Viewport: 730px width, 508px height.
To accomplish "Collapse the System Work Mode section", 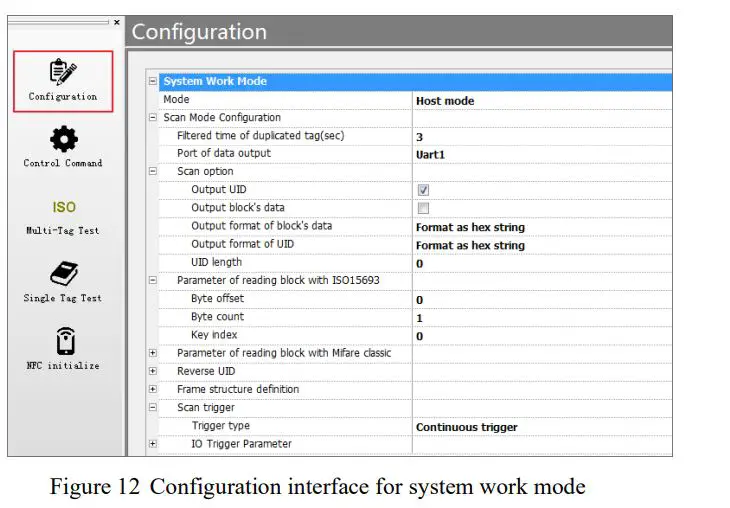I will [x=153, y=82].
